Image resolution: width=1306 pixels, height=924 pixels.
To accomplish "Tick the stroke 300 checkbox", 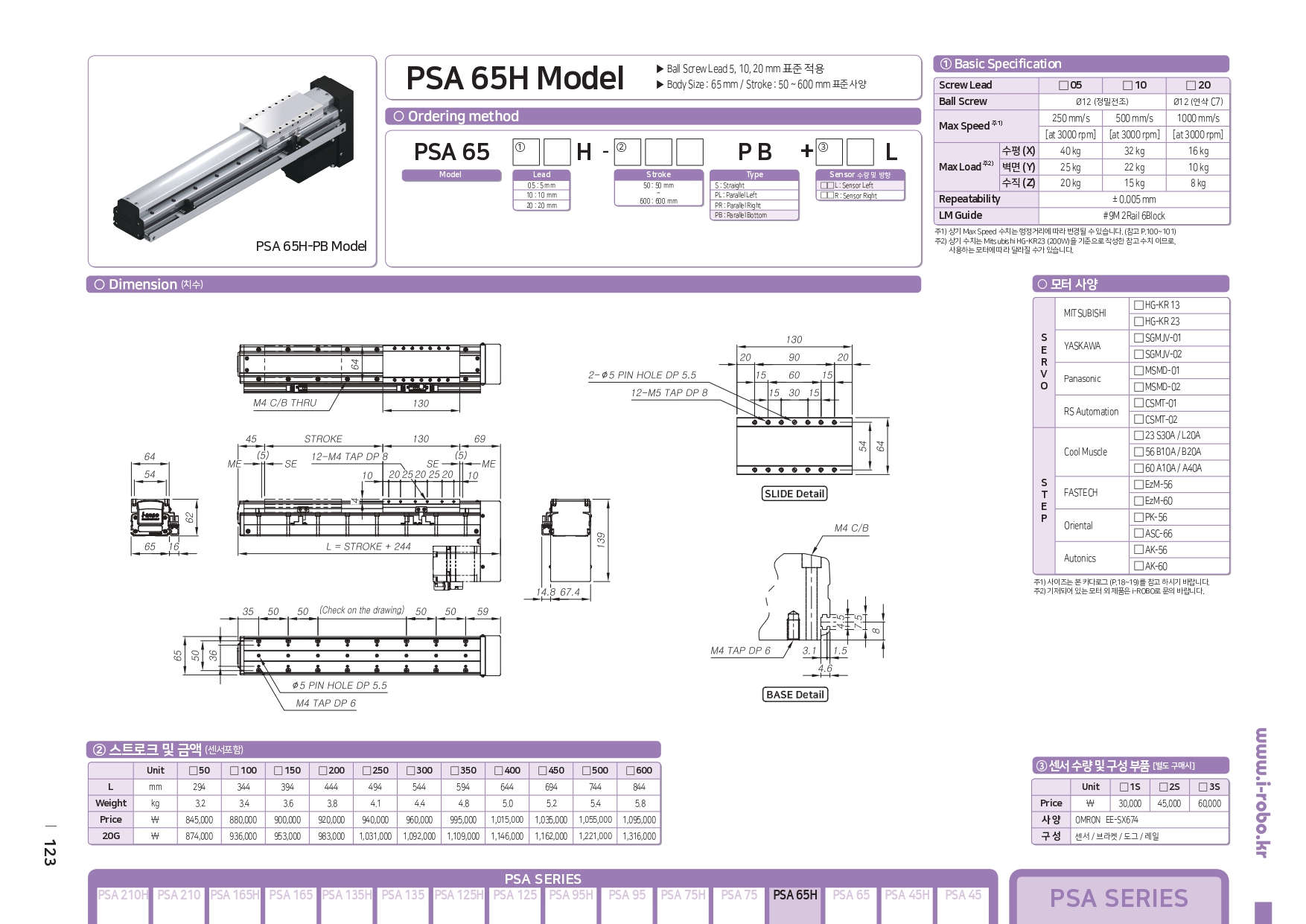I will (410, 771).
